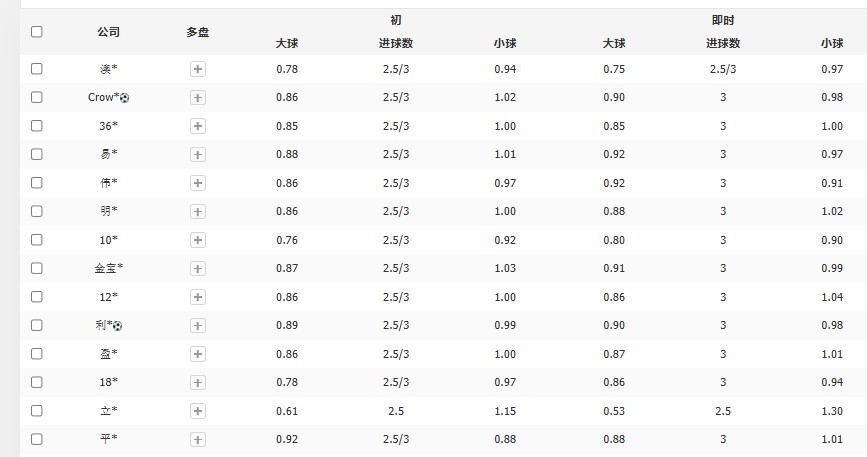Click the soccer ball icon beside Crow*
The image size is (867, 457).
point(125,98)
